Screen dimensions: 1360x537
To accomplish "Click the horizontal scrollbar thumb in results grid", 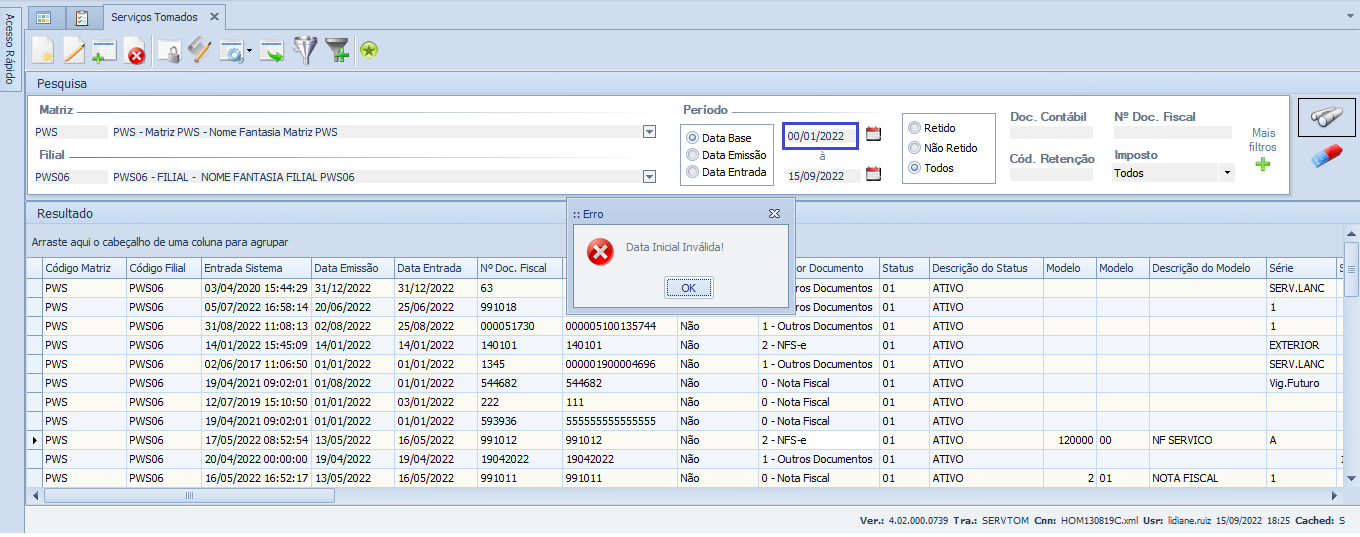I will (188, 496).
